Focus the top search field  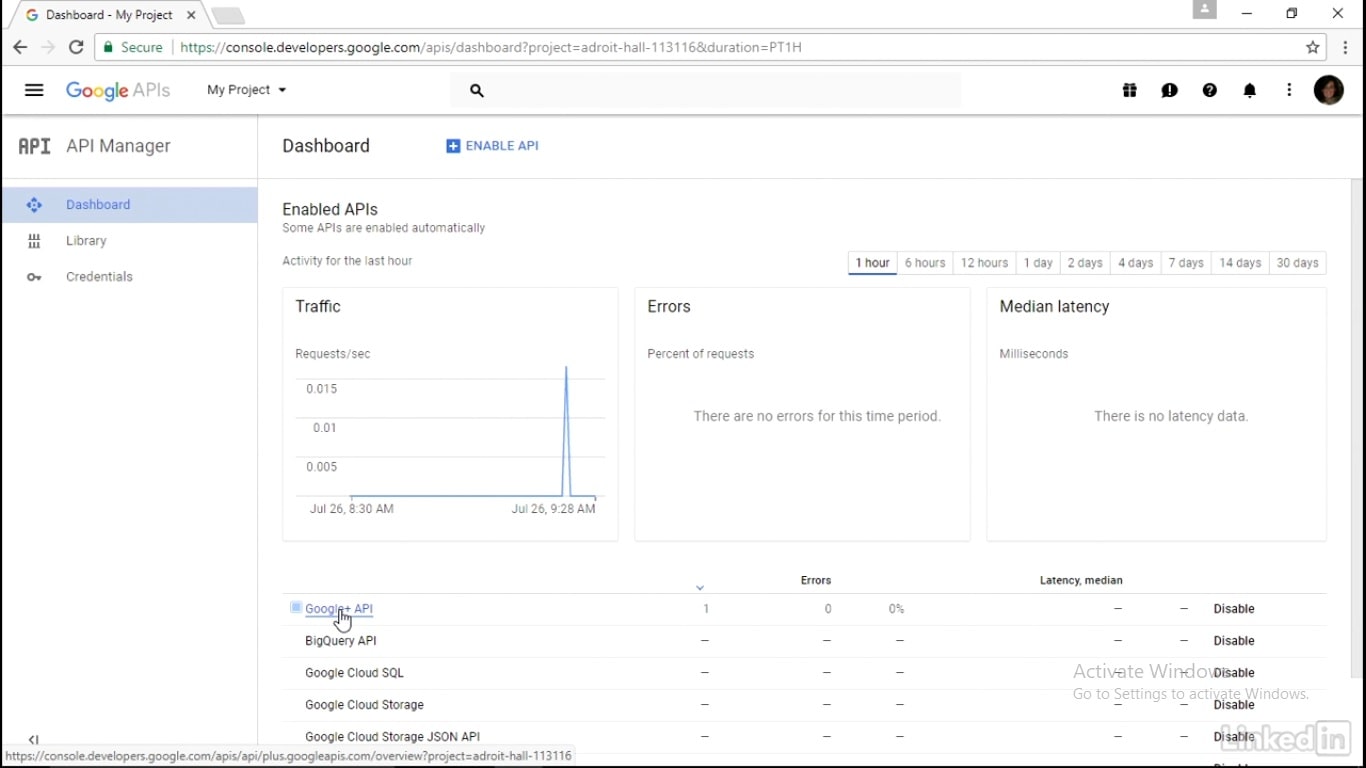click(x=706, y=90)
